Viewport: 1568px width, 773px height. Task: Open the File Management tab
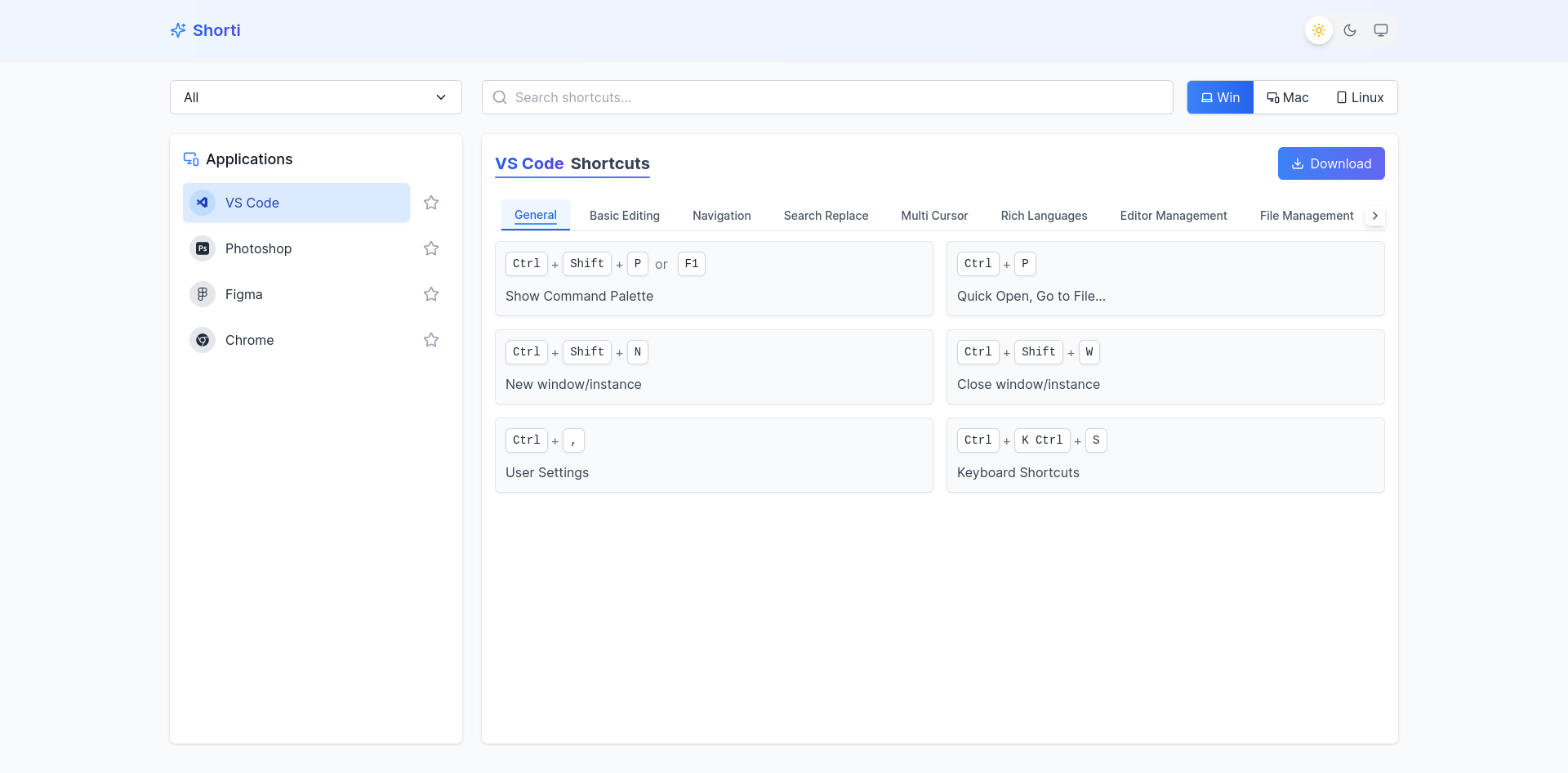[1307, 216]
